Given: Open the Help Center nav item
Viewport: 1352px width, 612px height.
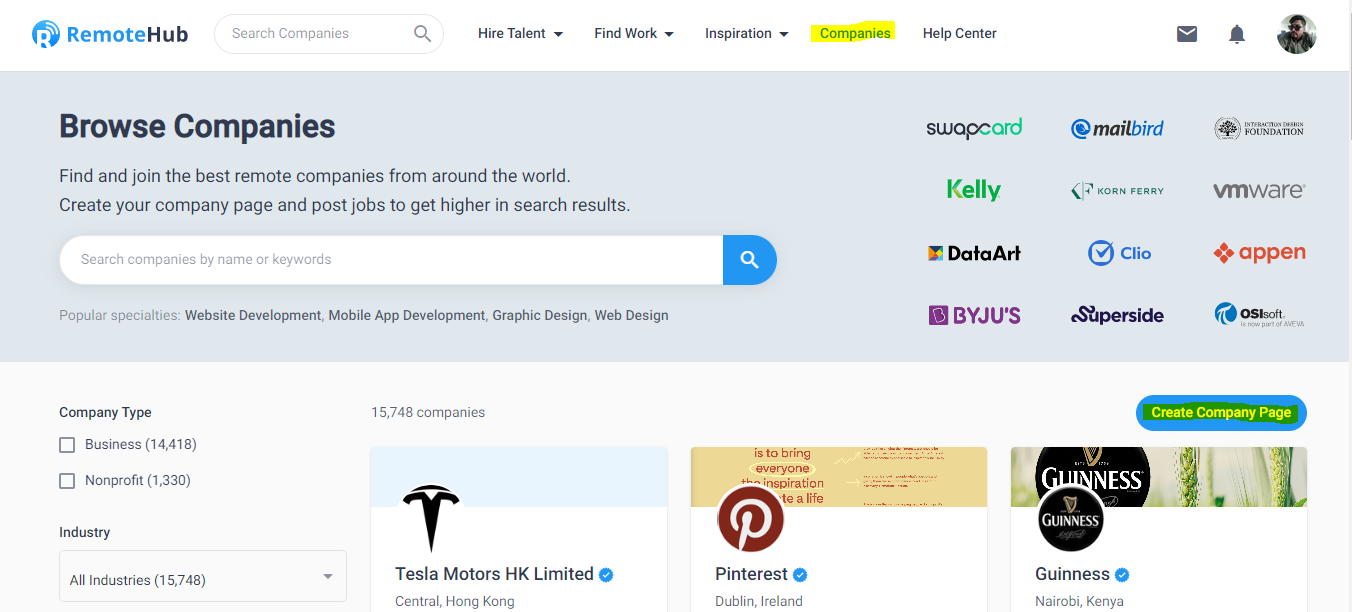Looking at the screenshot, I should click(x=959, y=34).
